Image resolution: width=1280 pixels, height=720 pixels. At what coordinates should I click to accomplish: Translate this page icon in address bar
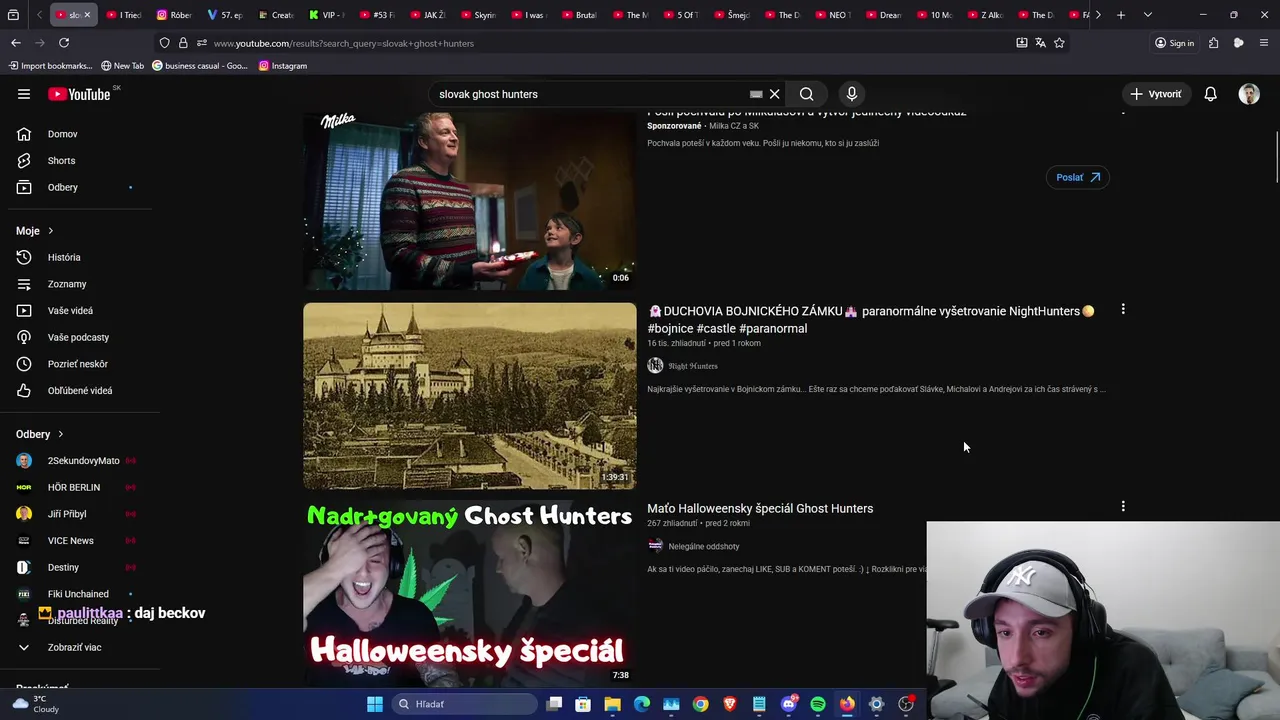(x=1040, y=43)
